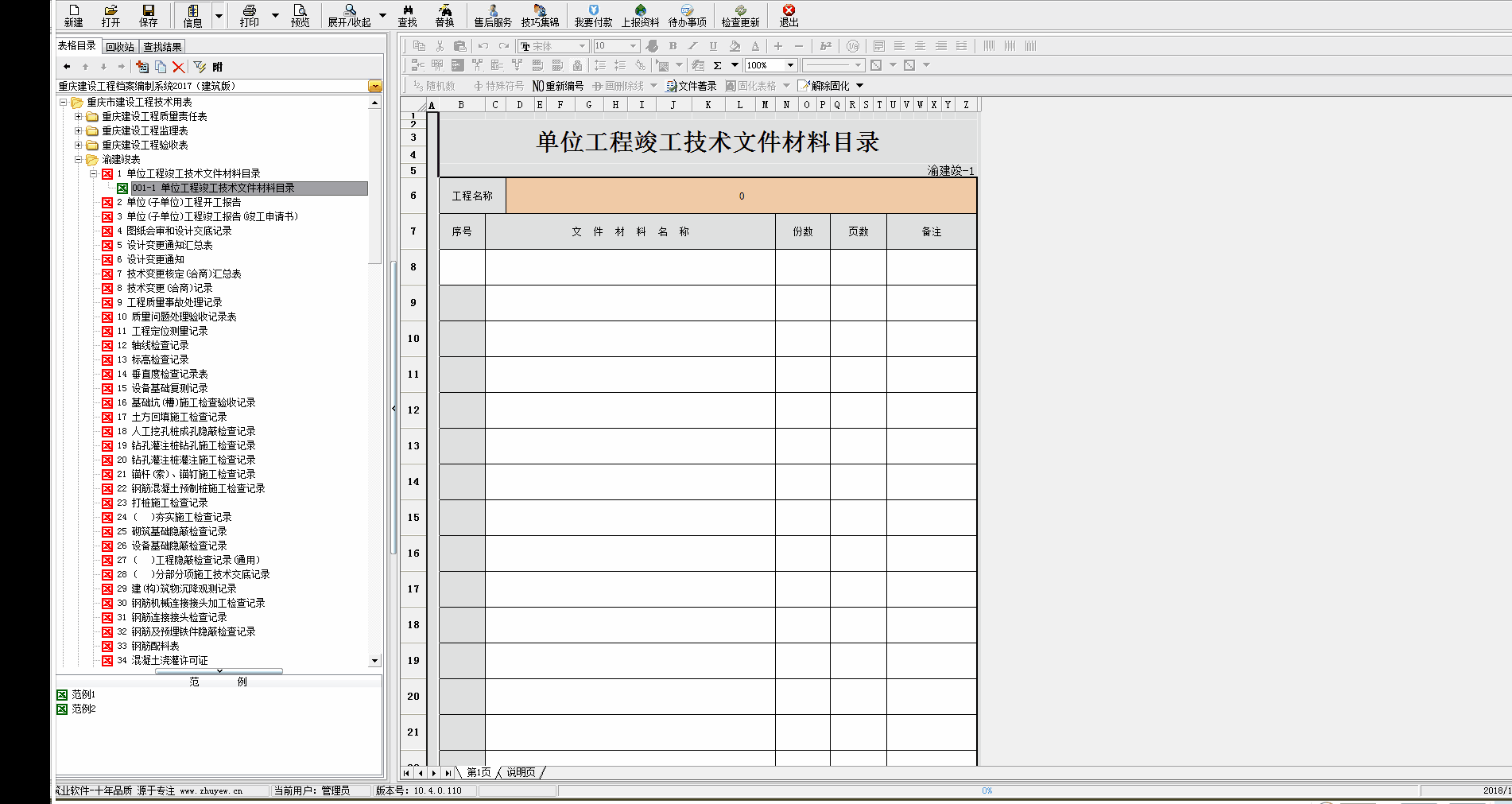Click the 检查更新 update icon
1512x804 pixels.
740,14
